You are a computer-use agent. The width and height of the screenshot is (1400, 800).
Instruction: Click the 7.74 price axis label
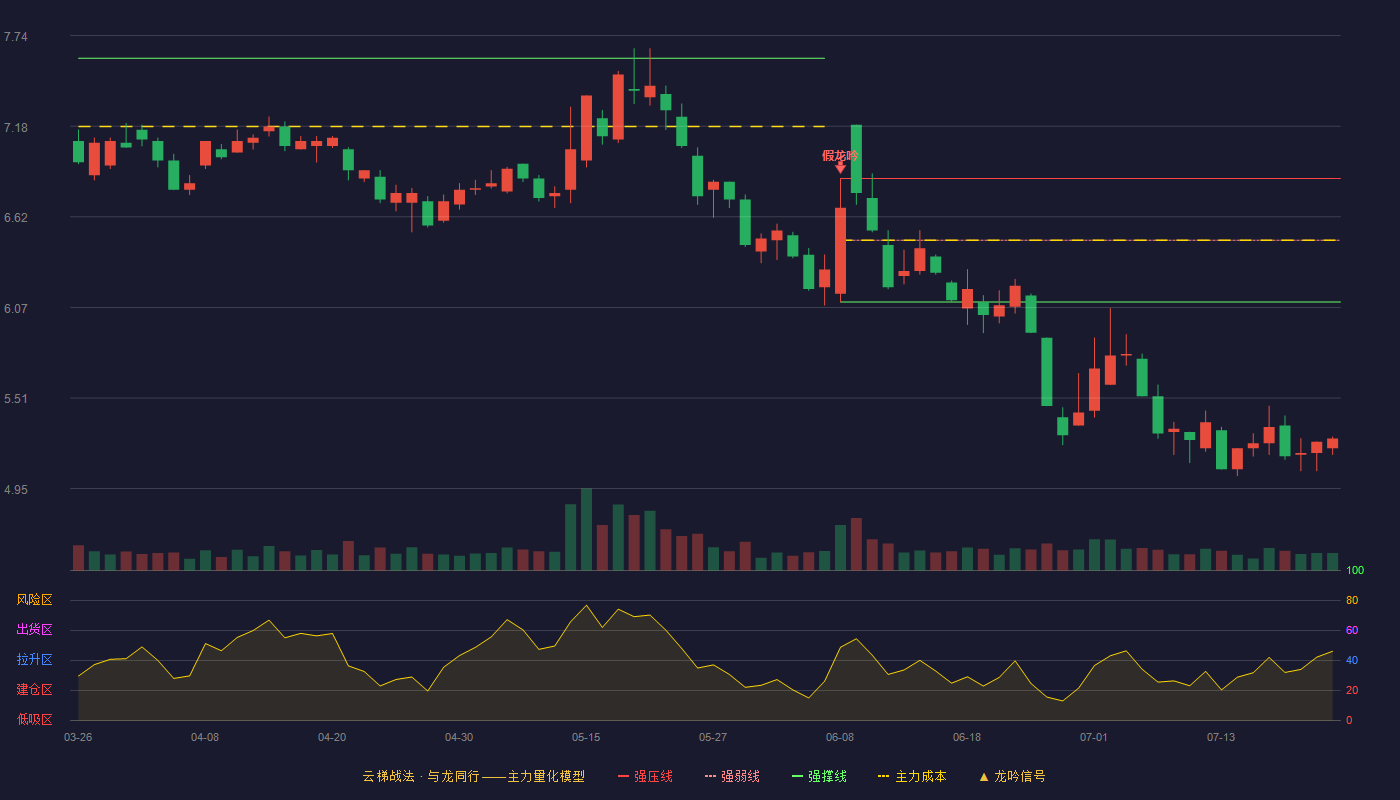coord(16,37)
